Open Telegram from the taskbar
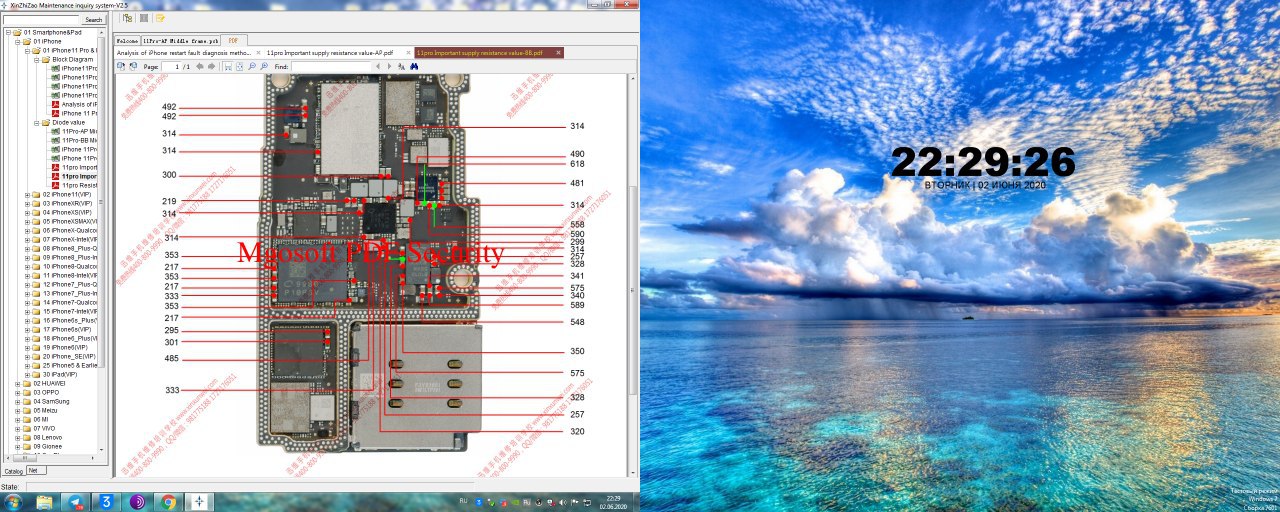The height and width of the screenshot is (512, 1280). pos(75,502)
